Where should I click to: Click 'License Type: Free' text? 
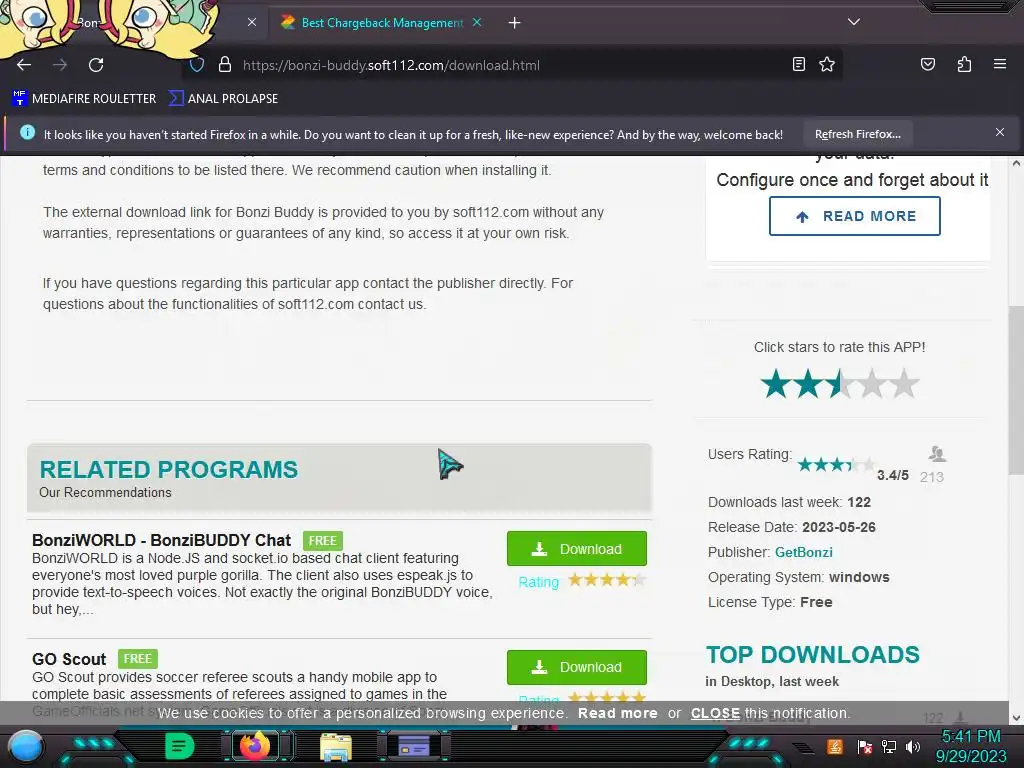770,602
